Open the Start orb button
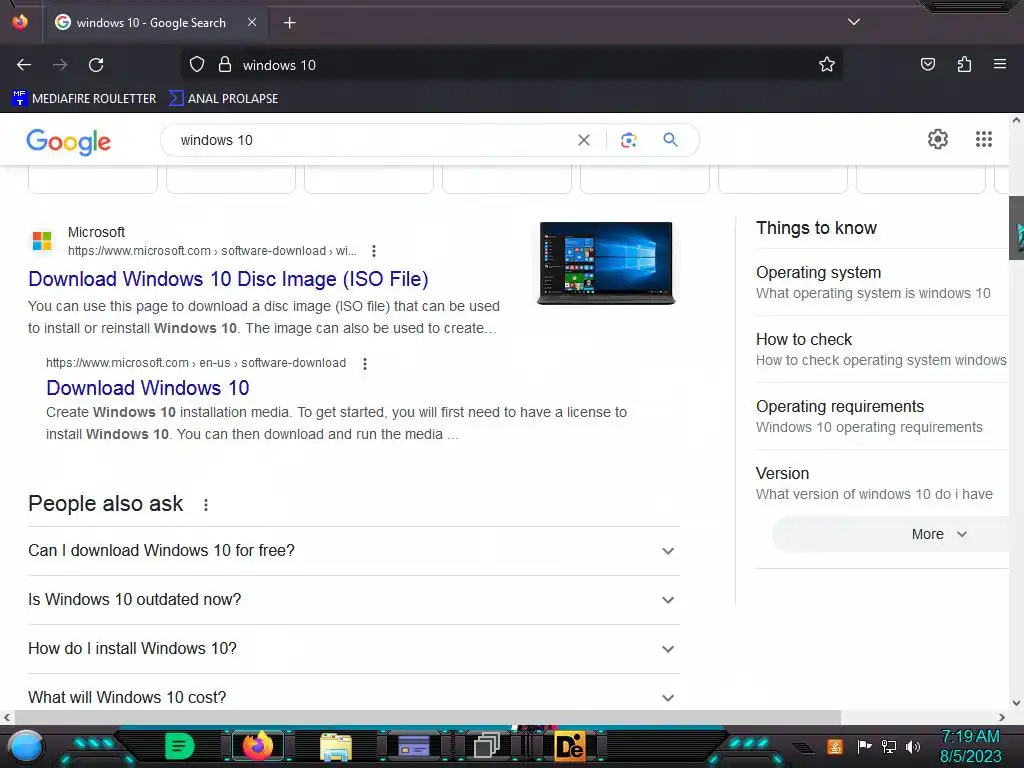This screenshot has height=768, width=1024. tap(25, 747)
